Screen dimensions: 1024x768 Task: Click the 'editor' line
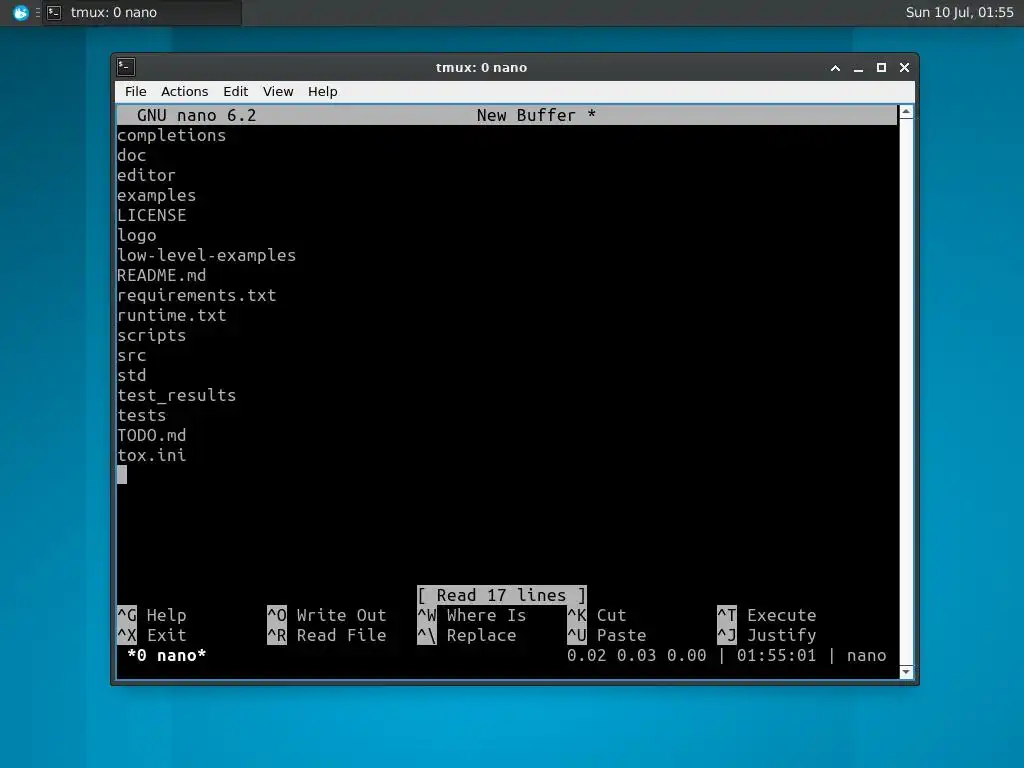tap(146, 176)
